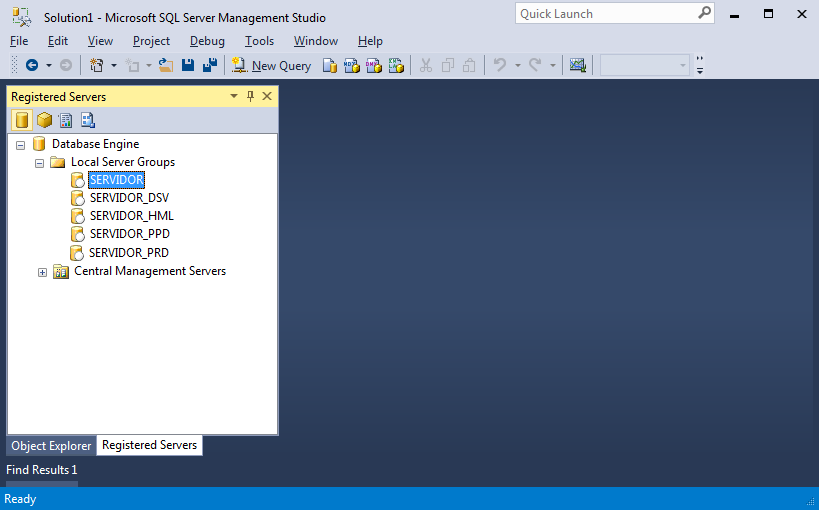Click the Paste icon in toolbar
The width and height of the screenshot is (819, 511).
[x=470, y=65]
